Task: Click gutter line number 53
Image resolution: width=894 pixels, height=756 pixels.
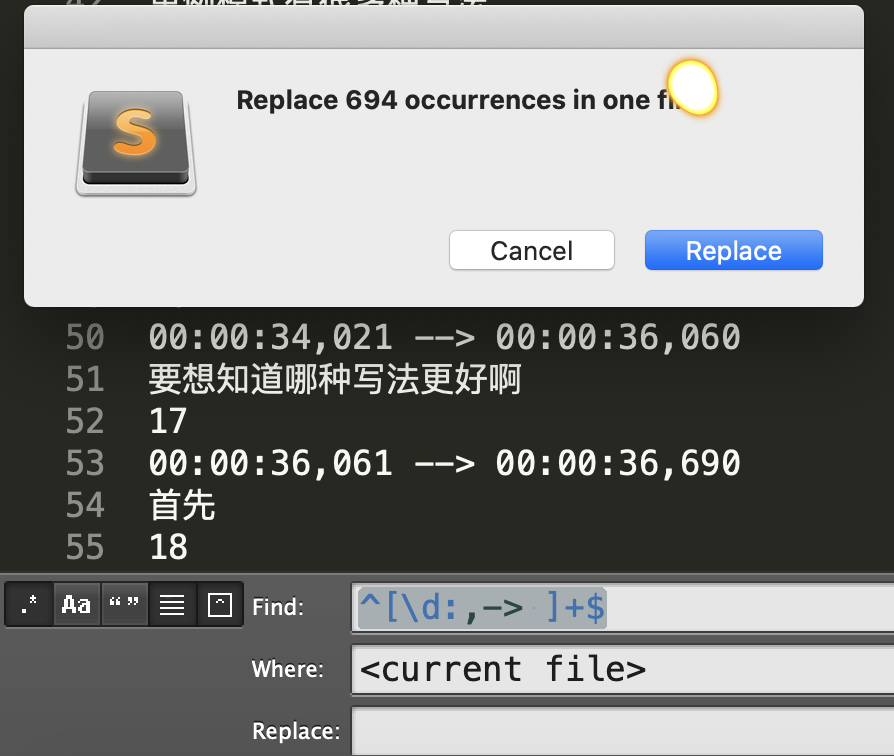Action: [x=85, y=462]
